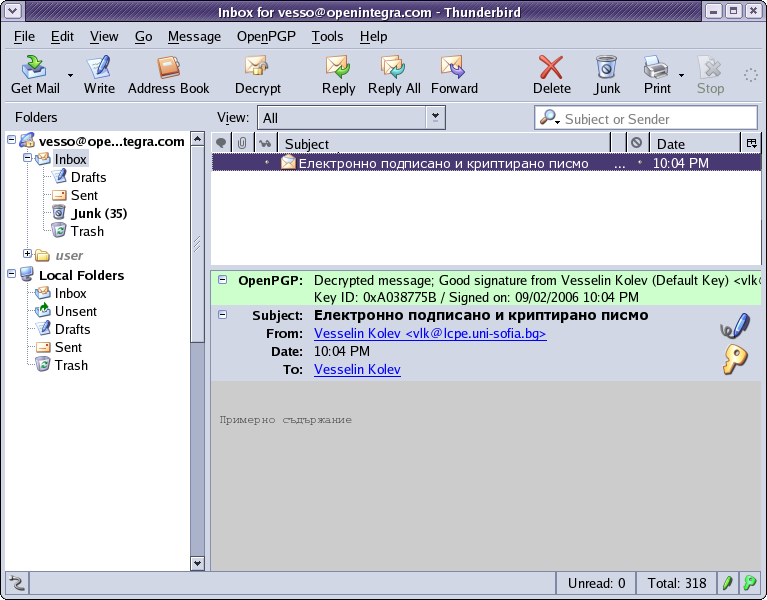Screen dimensions: 767x600
Task: Click the Write message icon
Action: pyautogui.click(x=99, y=75)
